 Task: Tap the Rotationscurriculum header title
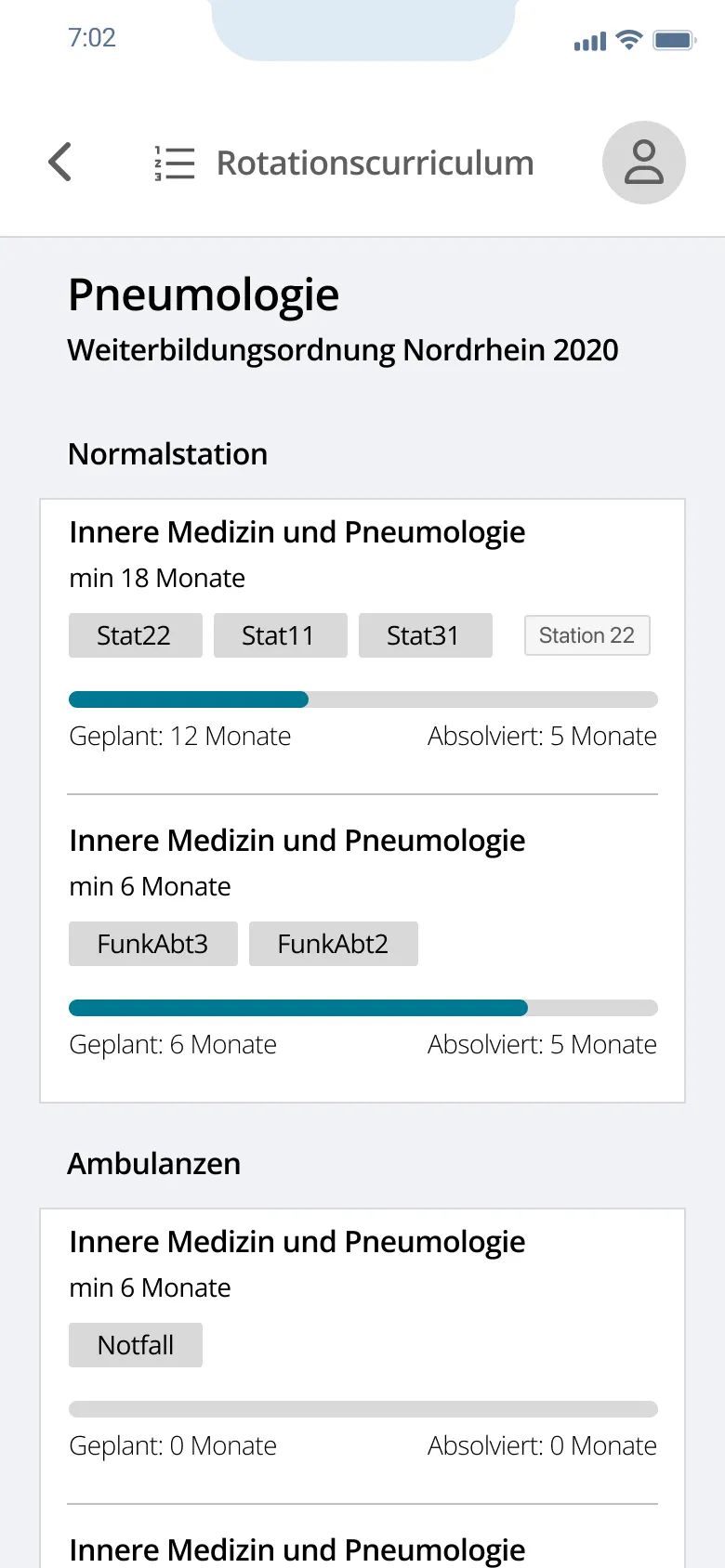[375, 163]
